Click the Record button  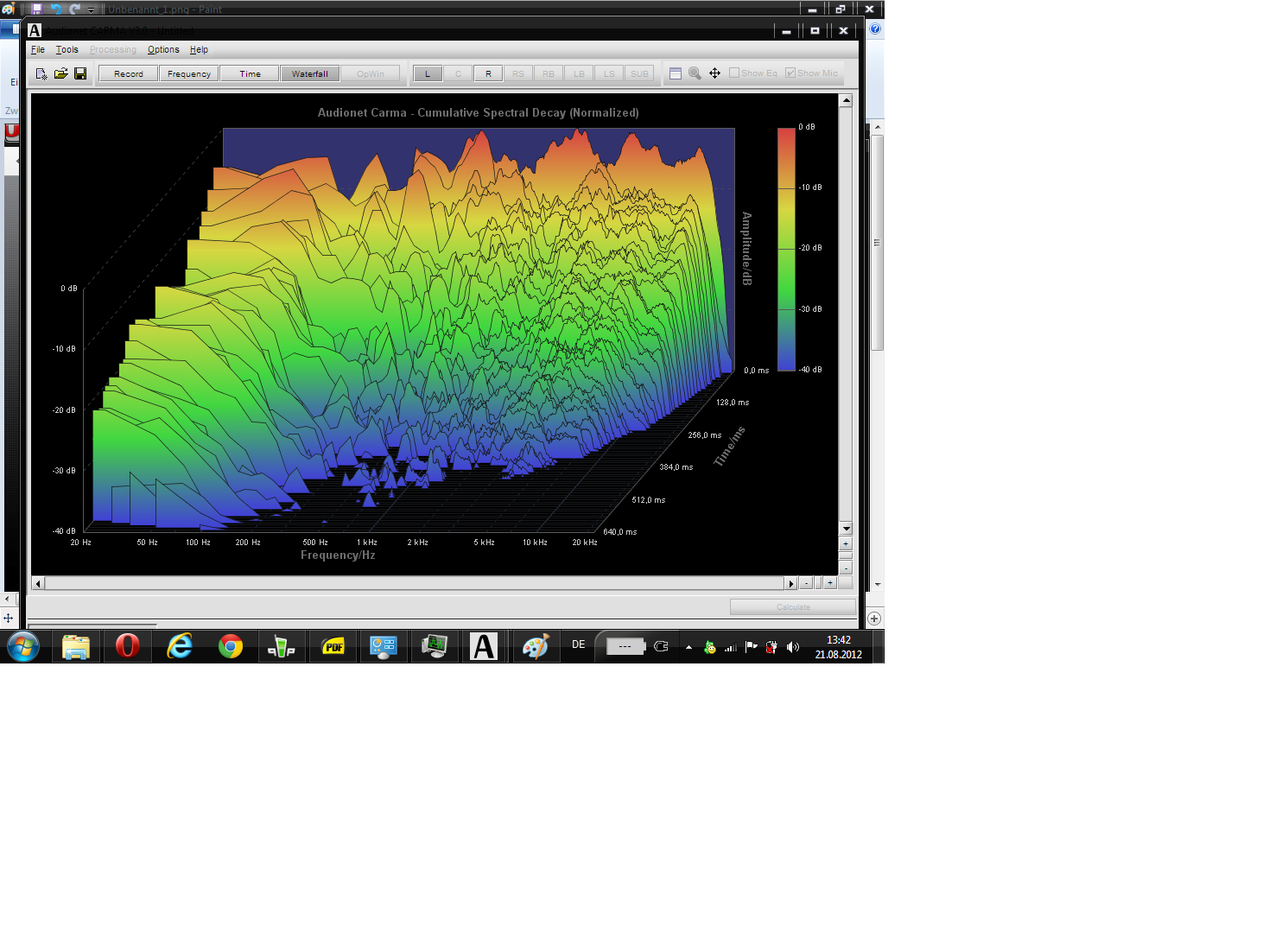128,73
